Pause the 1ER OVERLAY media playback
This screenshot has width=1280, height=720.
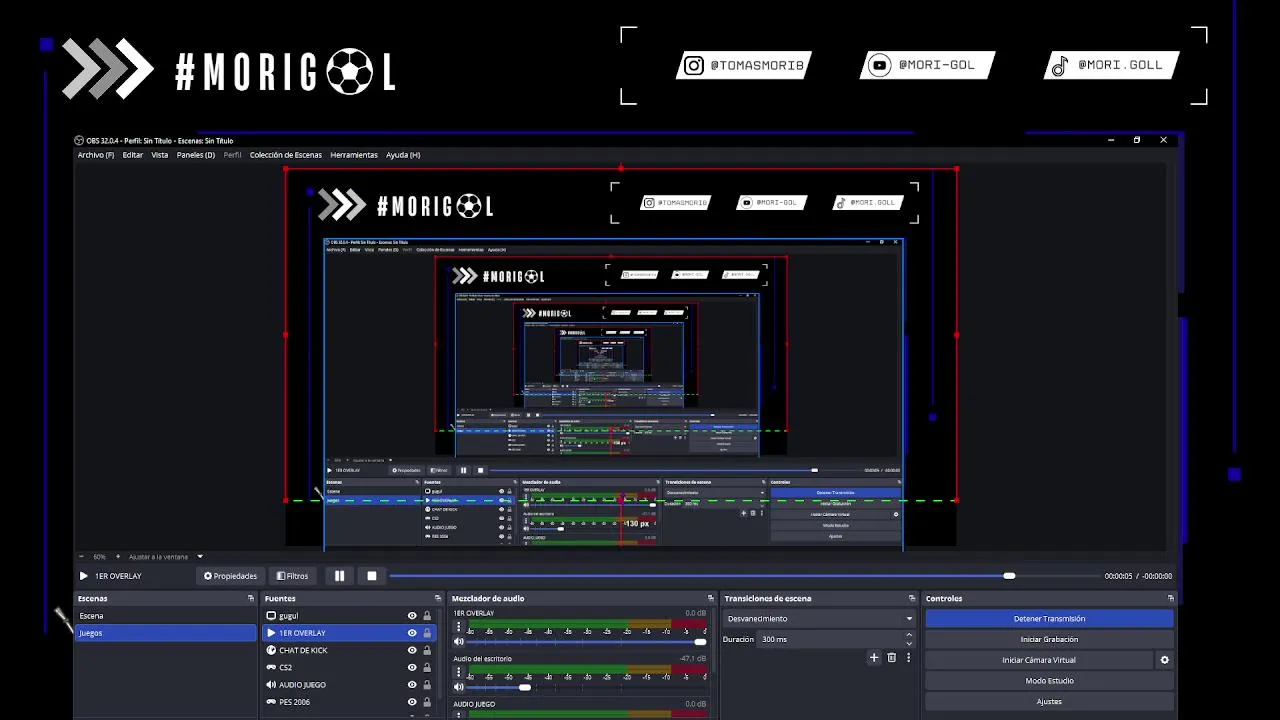tap(340, 576)
